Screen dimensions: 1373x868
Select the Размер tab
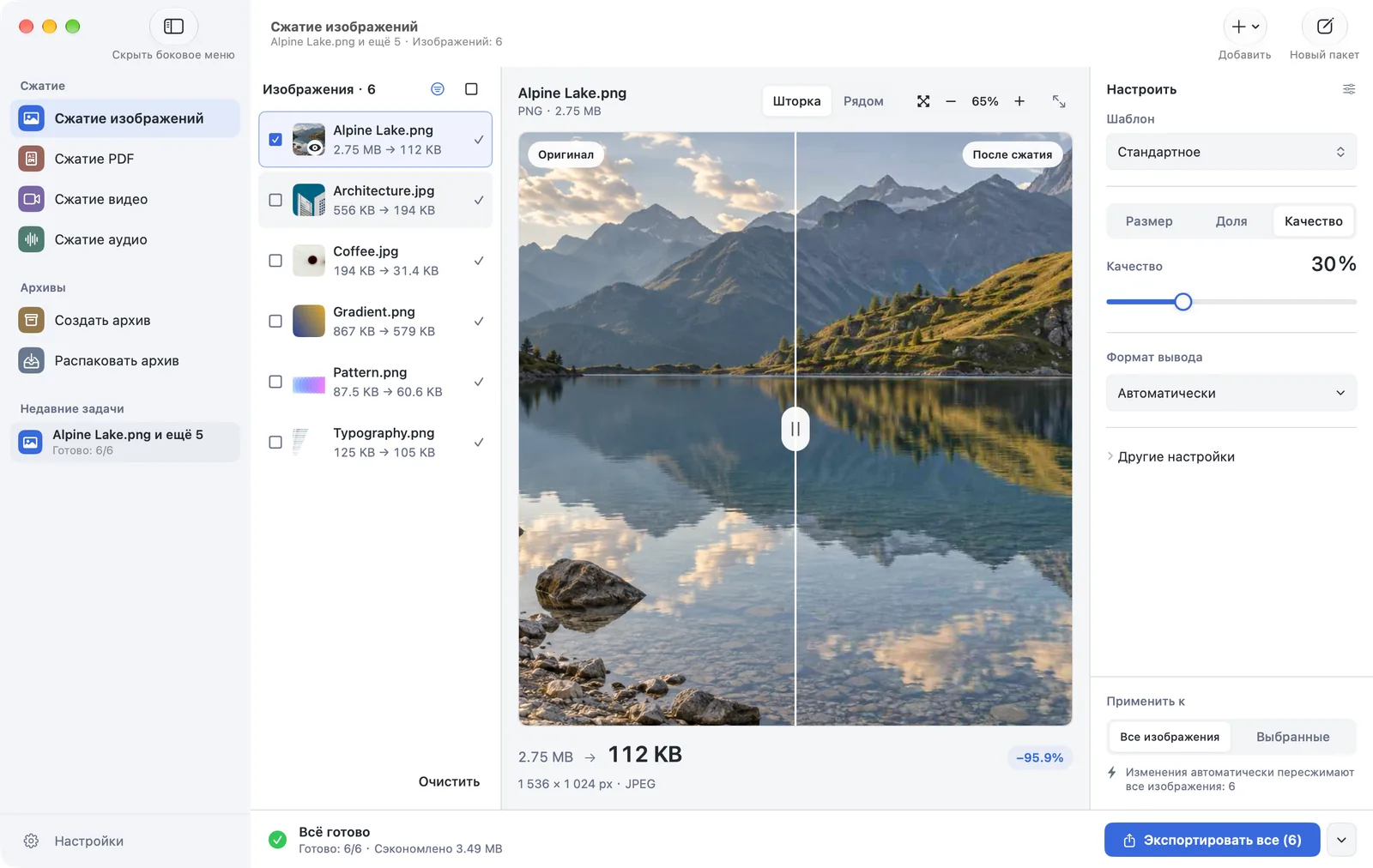click(1149, 221)
